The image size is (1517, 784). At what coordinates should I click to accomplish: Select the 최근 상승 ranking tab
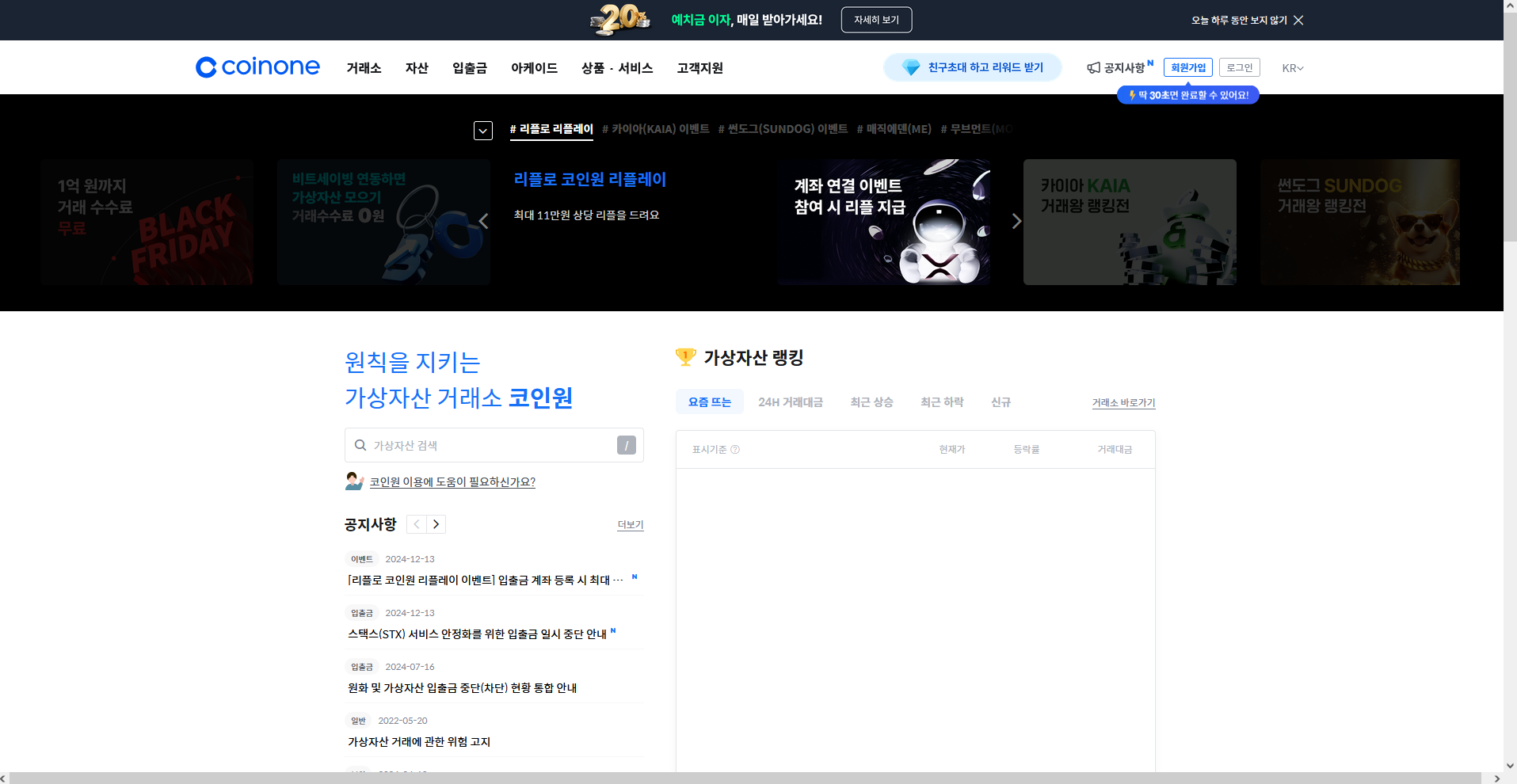872,402
